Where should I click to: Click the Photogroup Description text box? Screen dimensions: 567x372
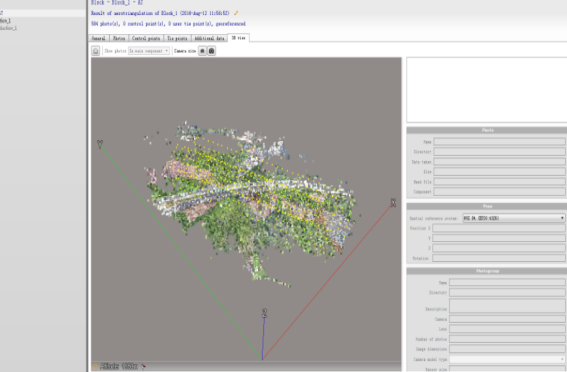click(507, 305)
